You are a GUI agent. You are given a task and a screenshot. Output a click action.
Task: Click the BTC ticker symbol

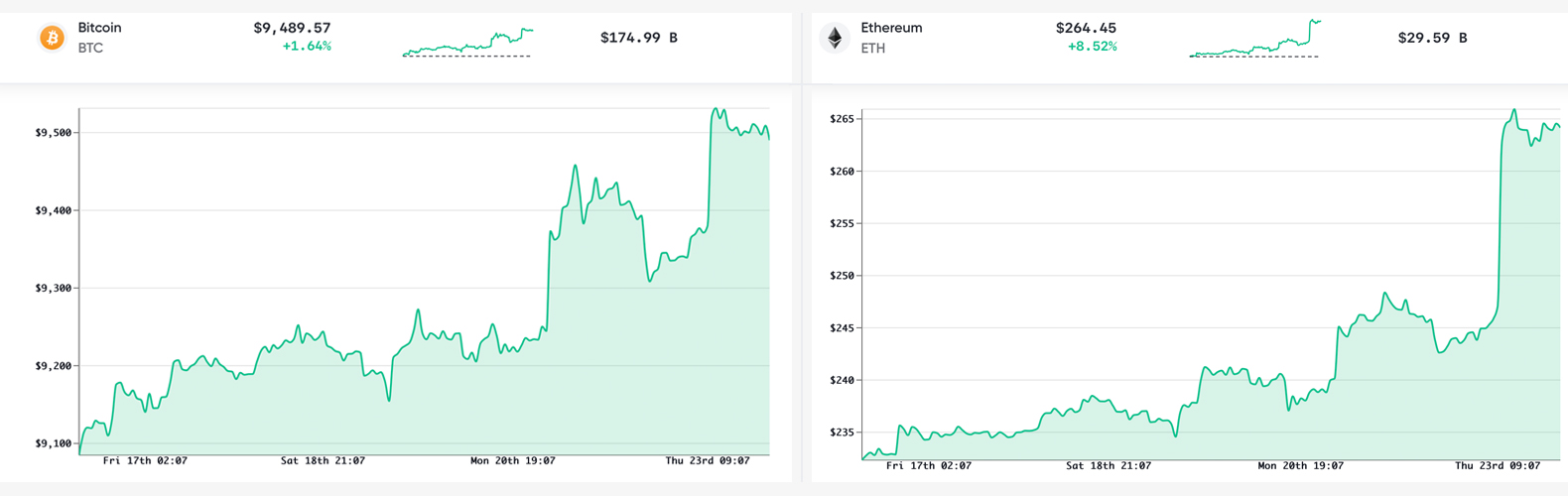point(90,48)
